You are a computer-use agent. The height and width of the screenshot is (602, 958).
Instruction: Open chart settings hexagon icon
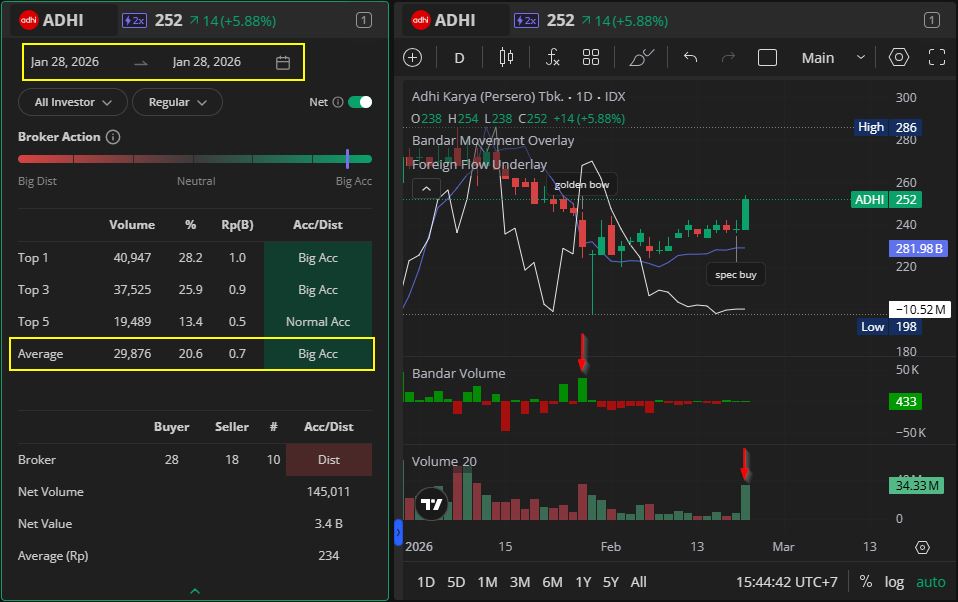(x=899, y=57)
